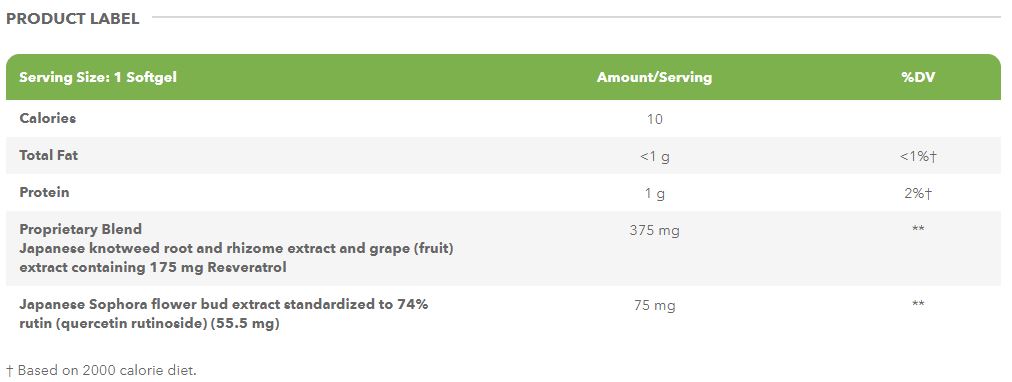Click the Protein amount 1 g
This screenshot has height=382, width=1012.
pos(654,194)
